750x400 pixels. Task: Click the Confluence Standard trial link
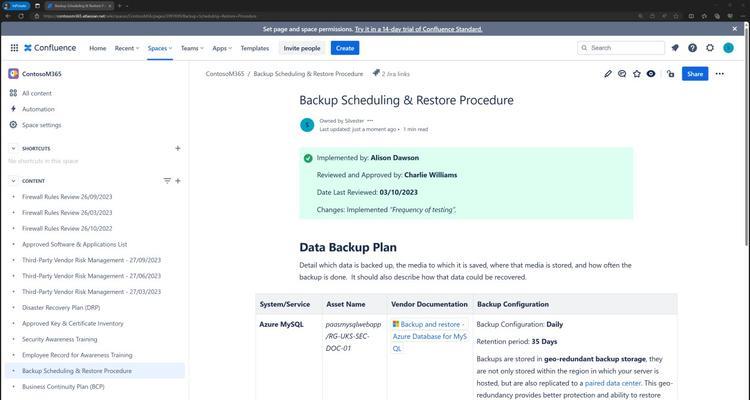pos(419,29)
